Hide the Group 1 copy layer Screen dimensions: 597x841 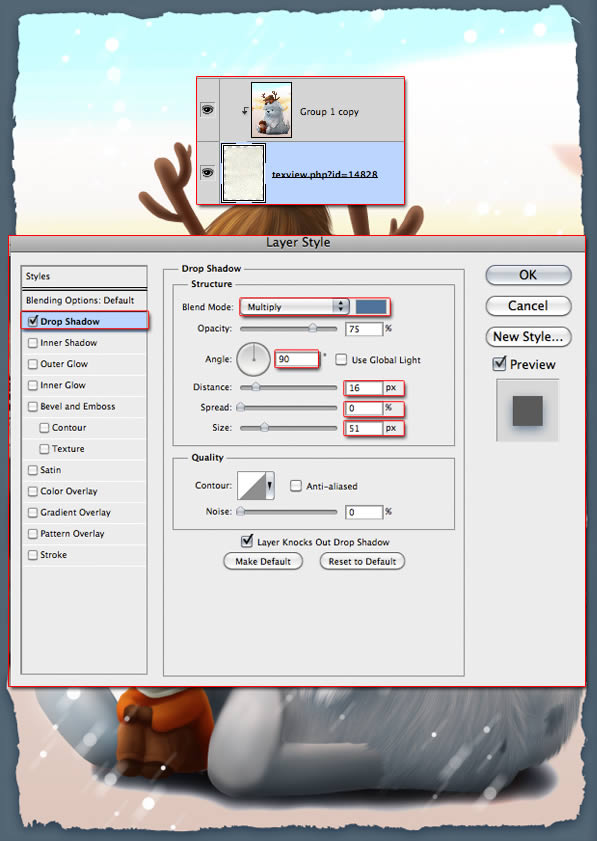point(208,110)
